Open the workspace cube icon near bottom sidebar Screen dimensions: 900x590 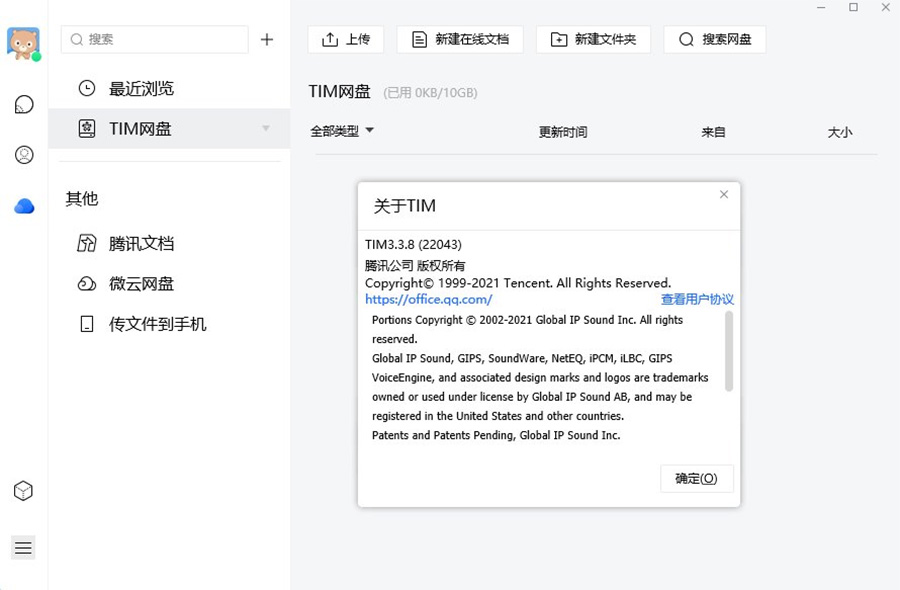tap(23, 491)
